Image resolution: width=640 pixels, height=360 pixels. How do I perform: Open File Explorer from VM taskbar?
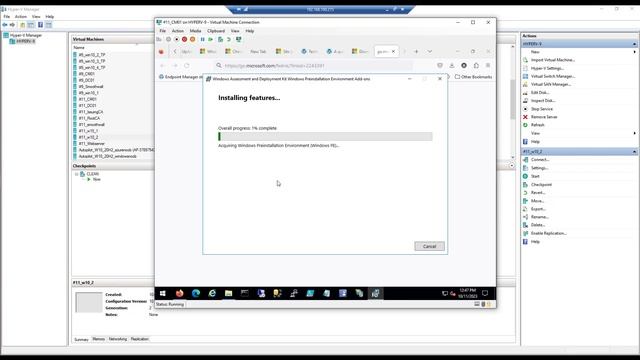click(x=229, y=293)
